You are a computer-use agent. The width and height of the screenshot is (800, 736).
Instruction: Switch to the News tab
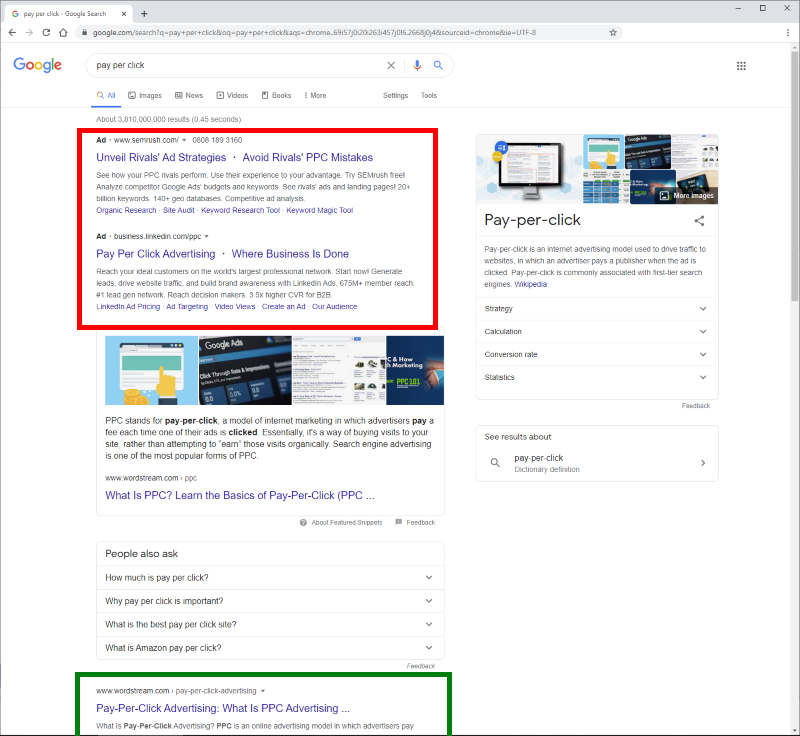pos(189,95)
